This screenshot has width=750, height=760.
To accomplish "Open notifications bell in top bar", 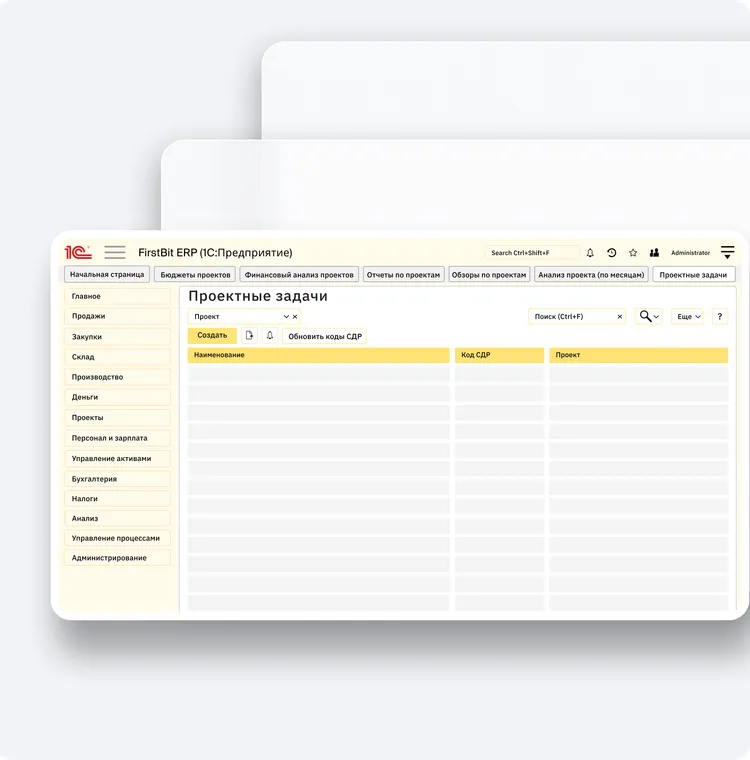I will pyautogui.click(x=590, y=253).
